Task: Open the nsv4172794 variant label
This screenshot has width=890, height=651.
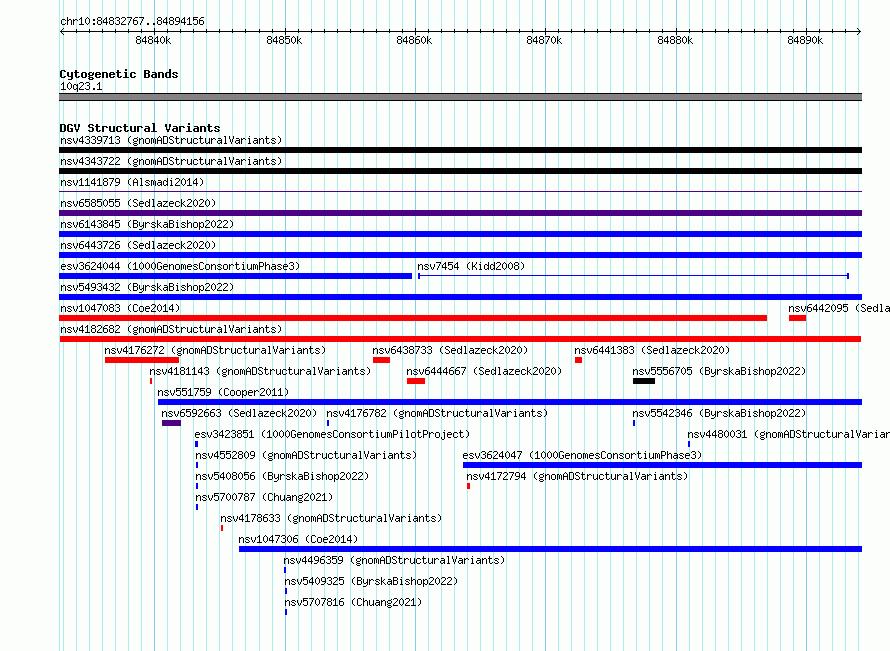Action: coord(577,476)
